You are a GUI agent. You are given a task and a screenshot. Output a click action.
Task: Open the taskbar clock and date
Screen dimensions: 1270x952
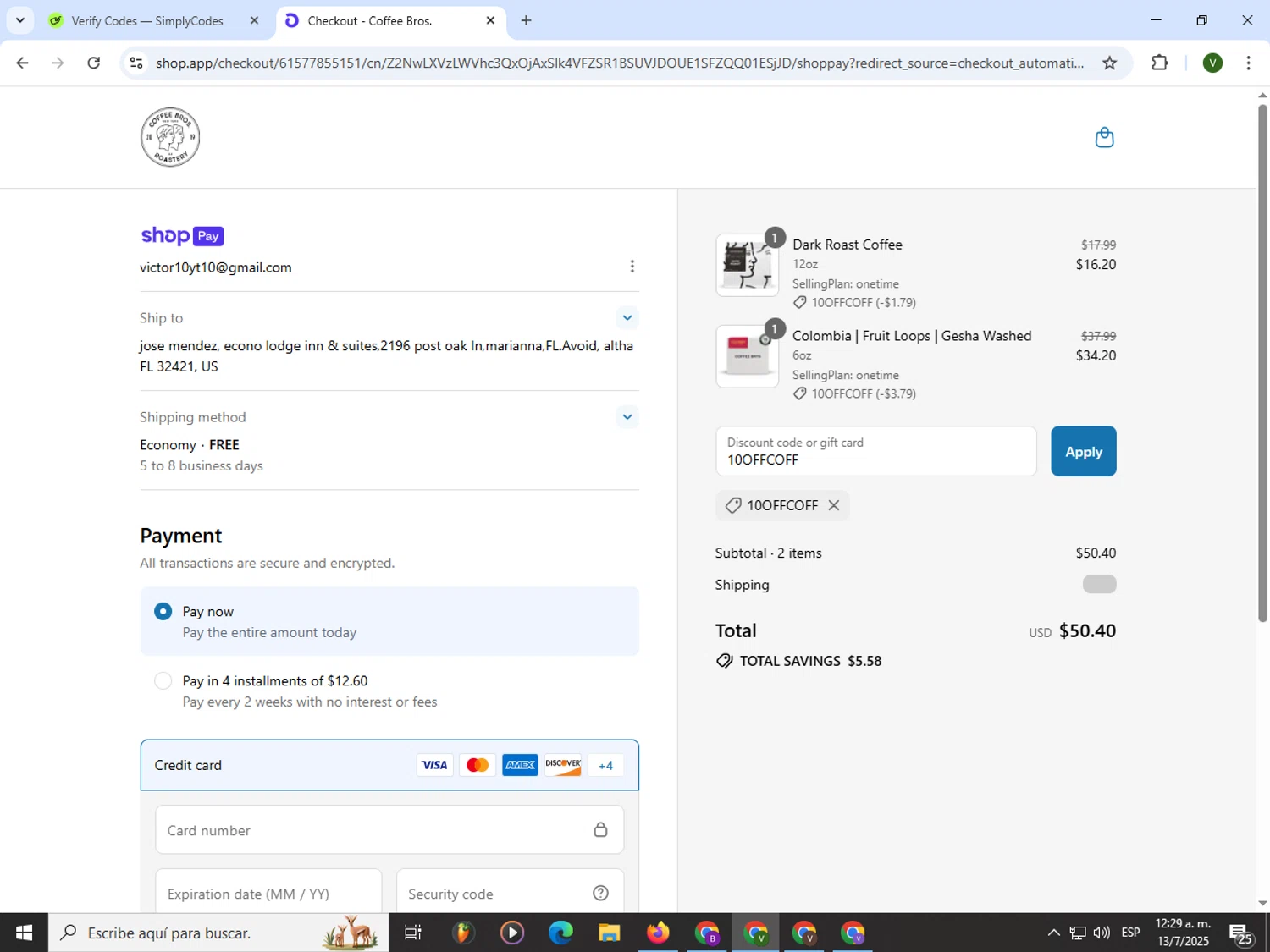point(1183,933)
